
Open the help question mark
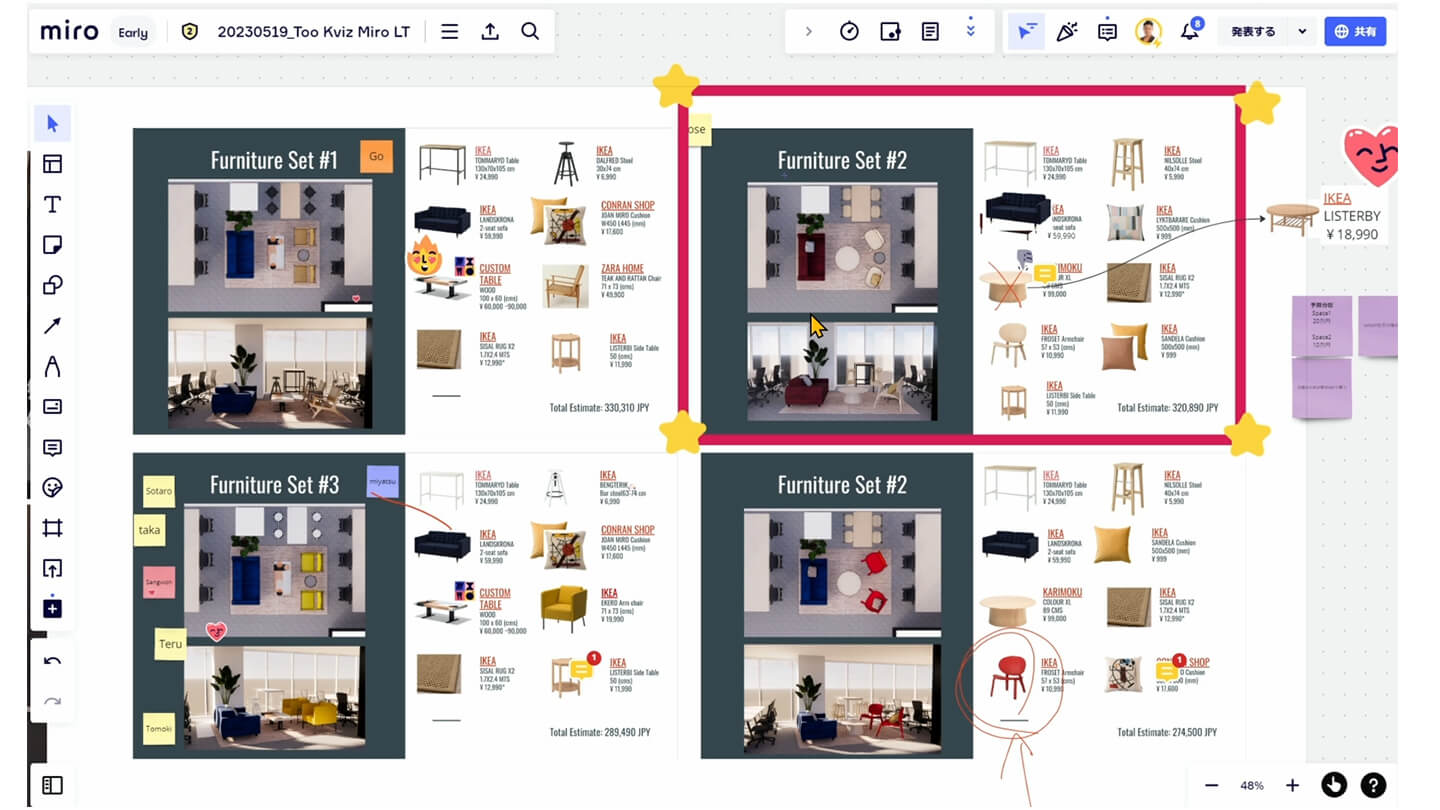pyautogui.click(x=1374, y=786)
